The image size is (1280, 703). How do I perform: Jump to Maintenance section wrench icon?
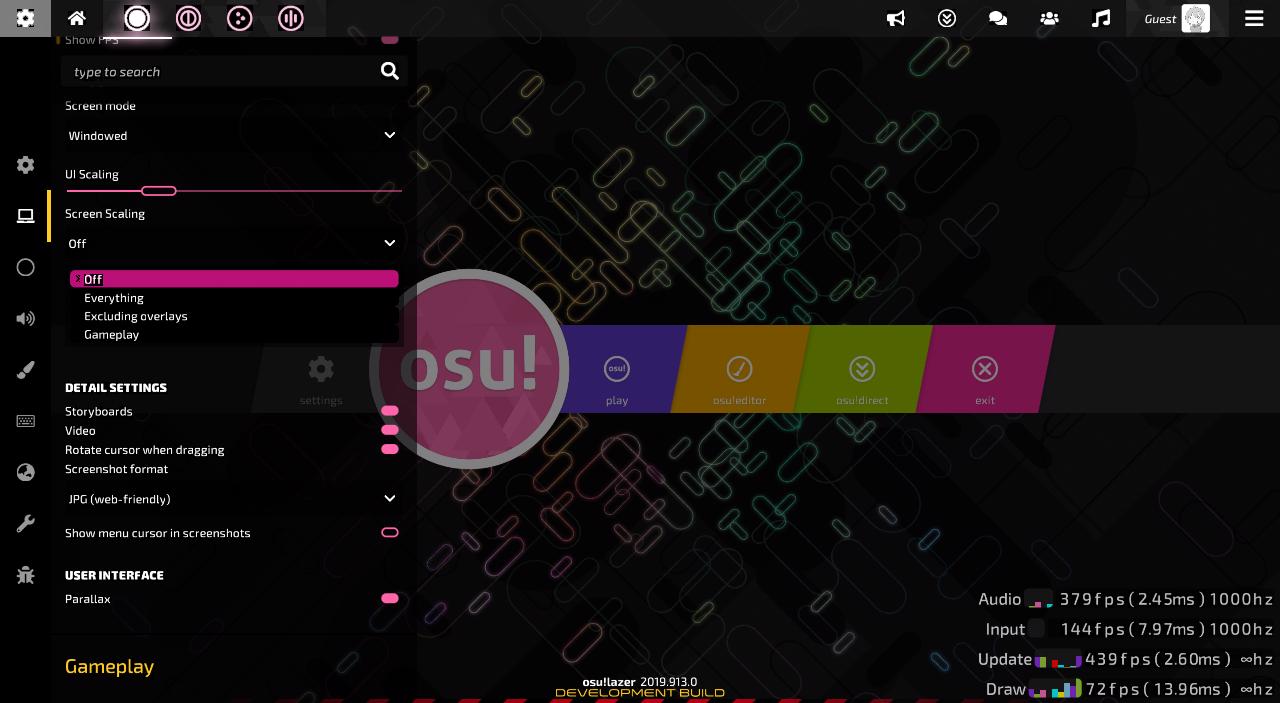click(x=26, y=524)
